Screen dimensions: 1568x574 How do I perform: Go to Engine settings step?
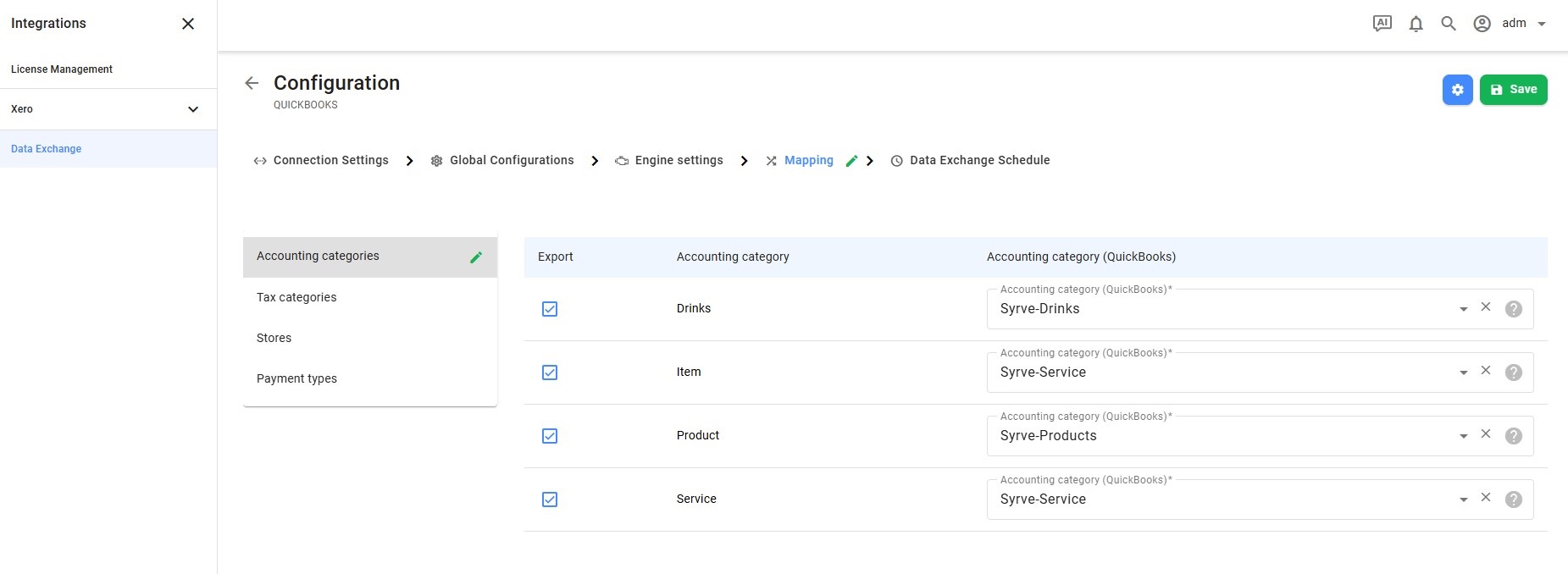[679, 160]
